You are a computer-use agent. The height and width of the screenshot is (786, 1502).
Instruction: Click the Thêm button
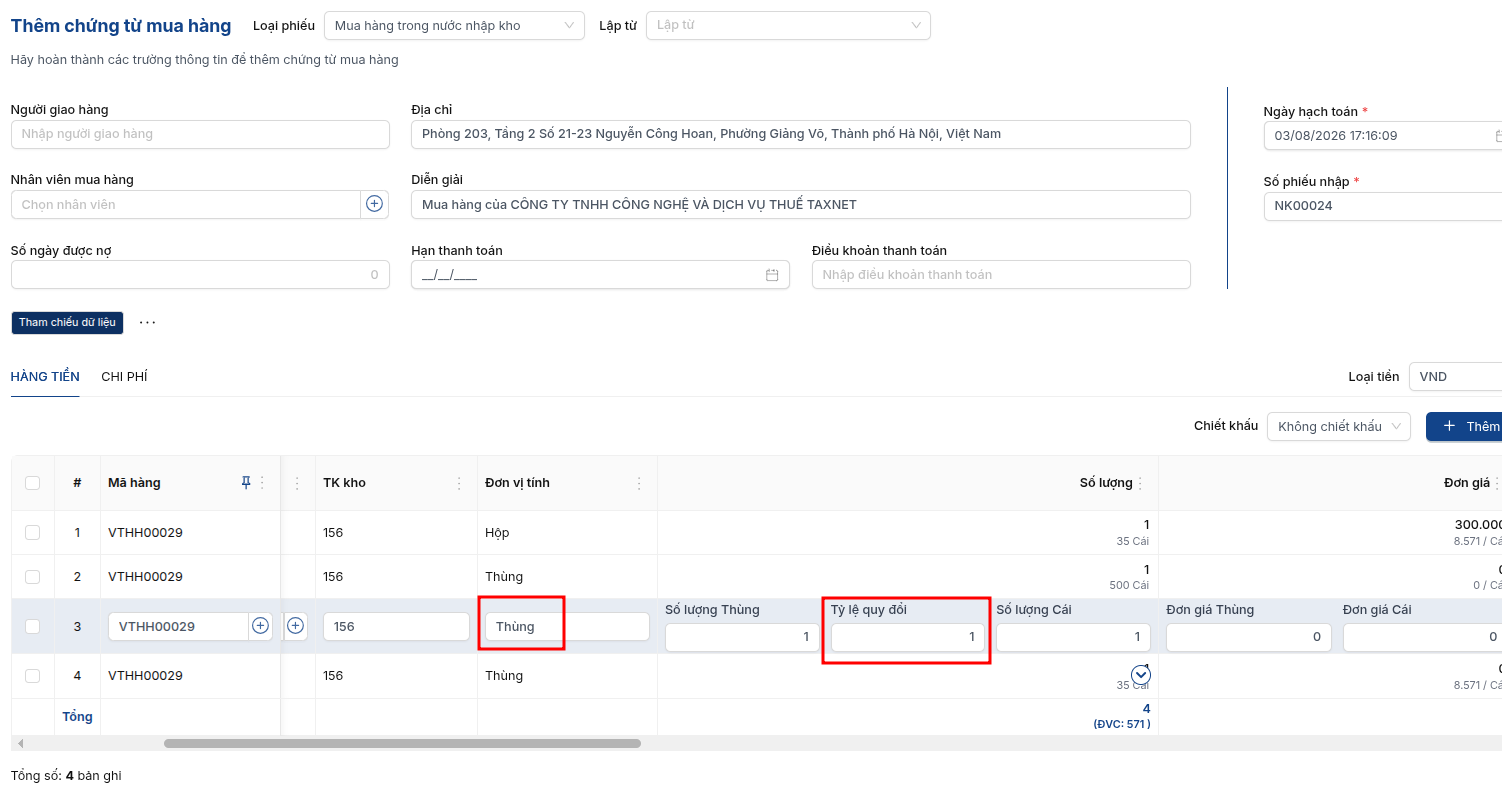click(1465, 426)
